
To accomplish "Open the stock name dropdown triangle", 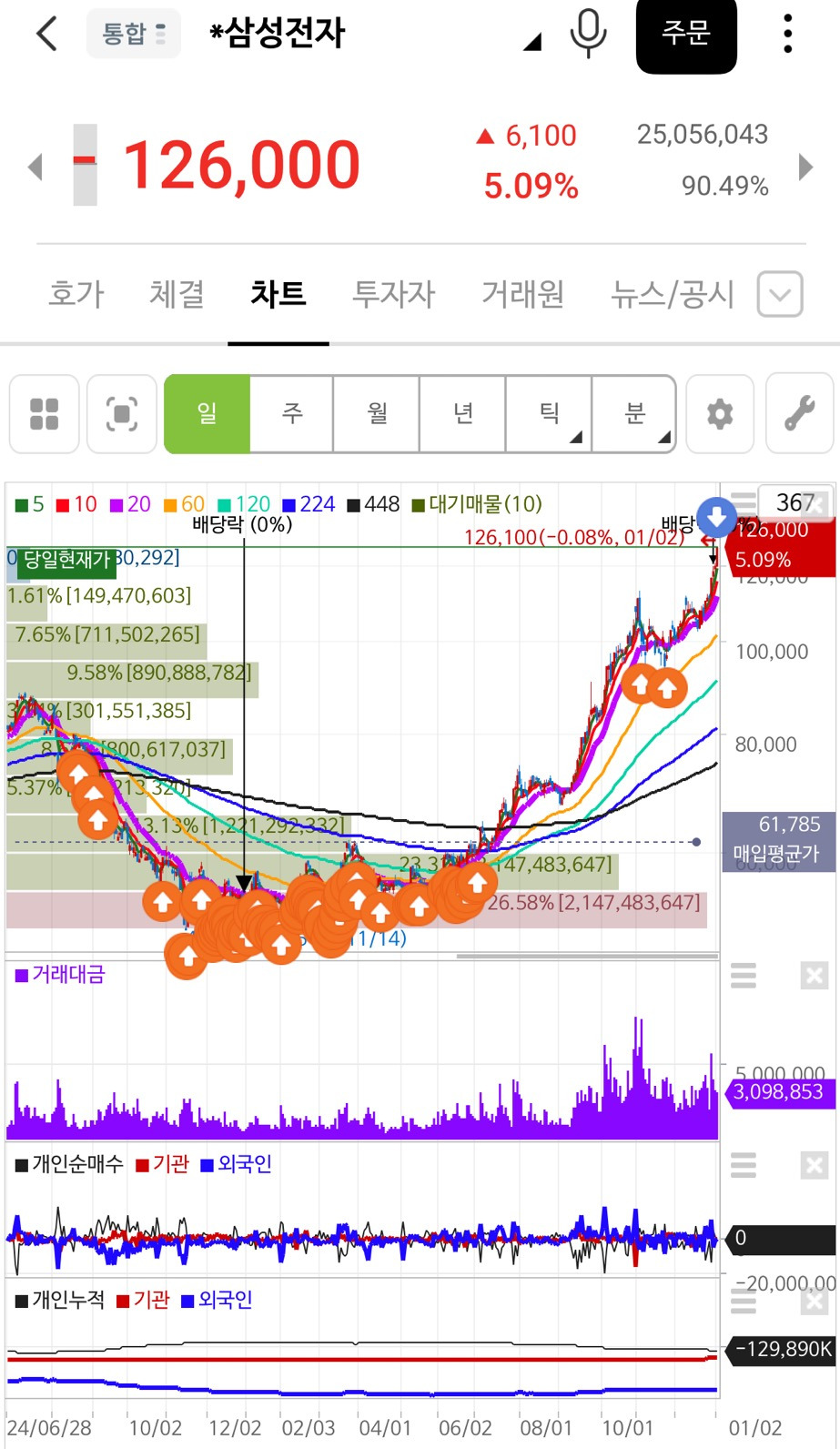I will pyautogui.click(x=533, y=42).
